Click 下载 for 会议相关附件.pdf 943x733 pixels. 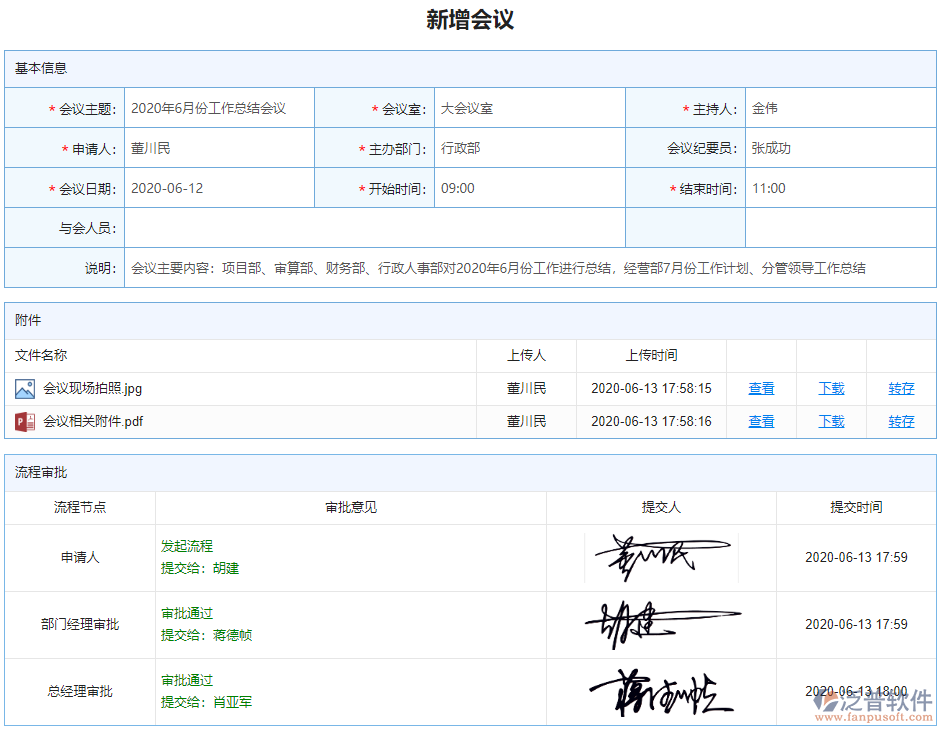pos(831,421)
